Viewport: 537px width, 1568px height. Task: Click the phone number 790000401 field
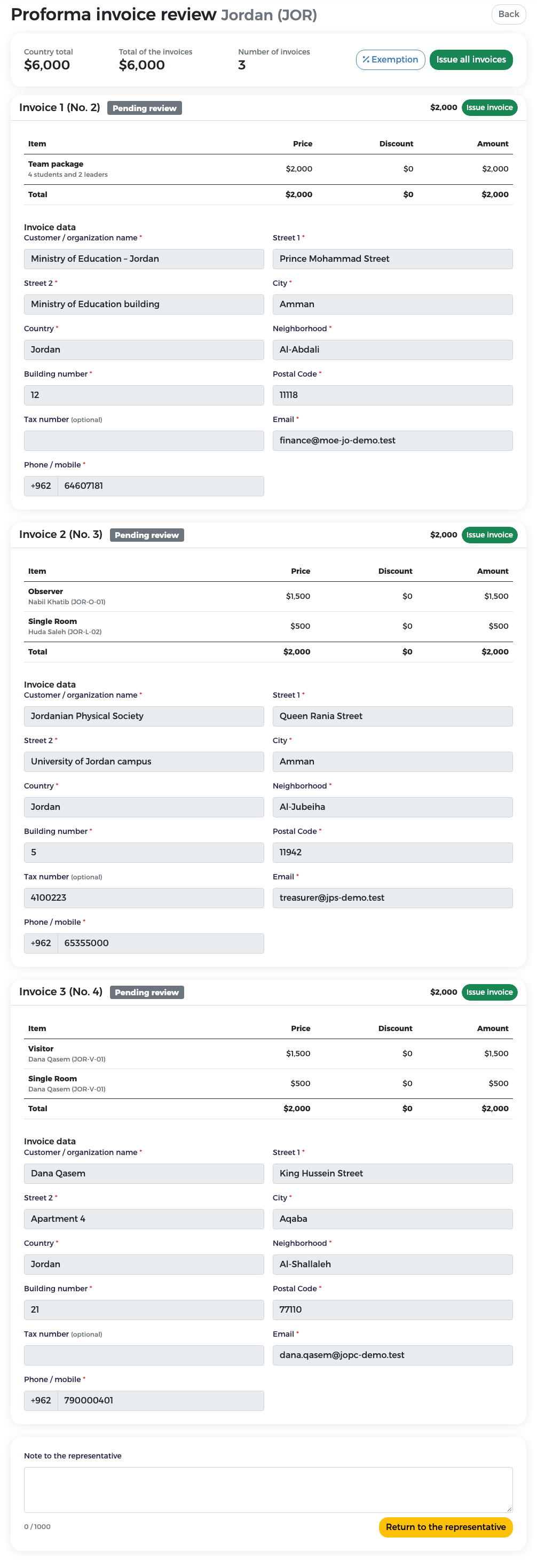pos(161,1400)
